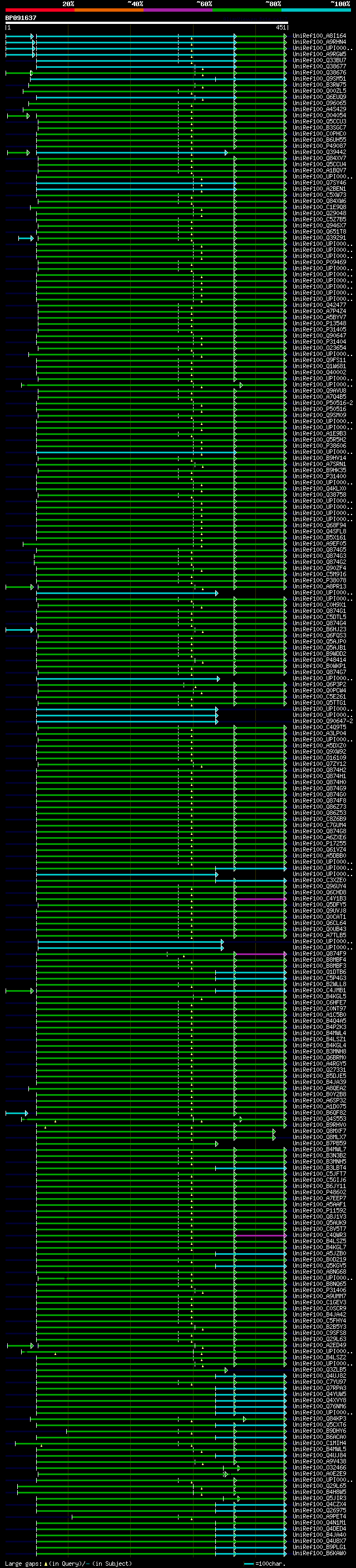Select the UniRef100_A2BEN1 row label
The image size is (356, 1568).
[x=319, y=189]
